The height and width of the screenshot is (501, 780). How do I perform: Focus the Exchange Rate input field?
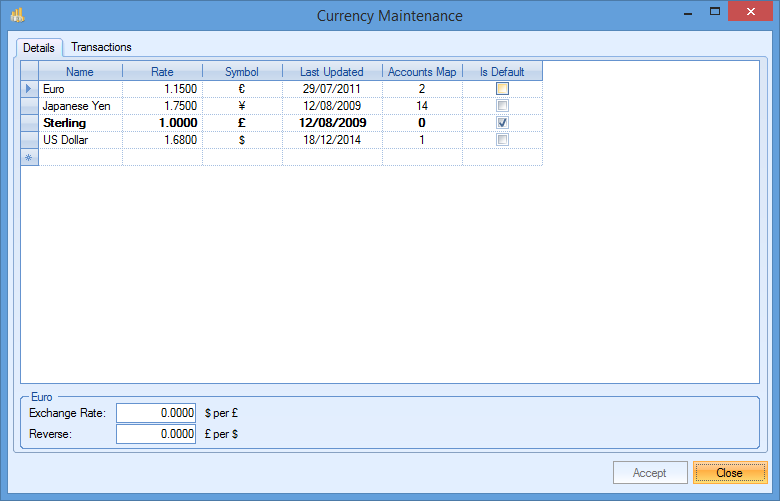pyautogui.click(x=157, y=412)
